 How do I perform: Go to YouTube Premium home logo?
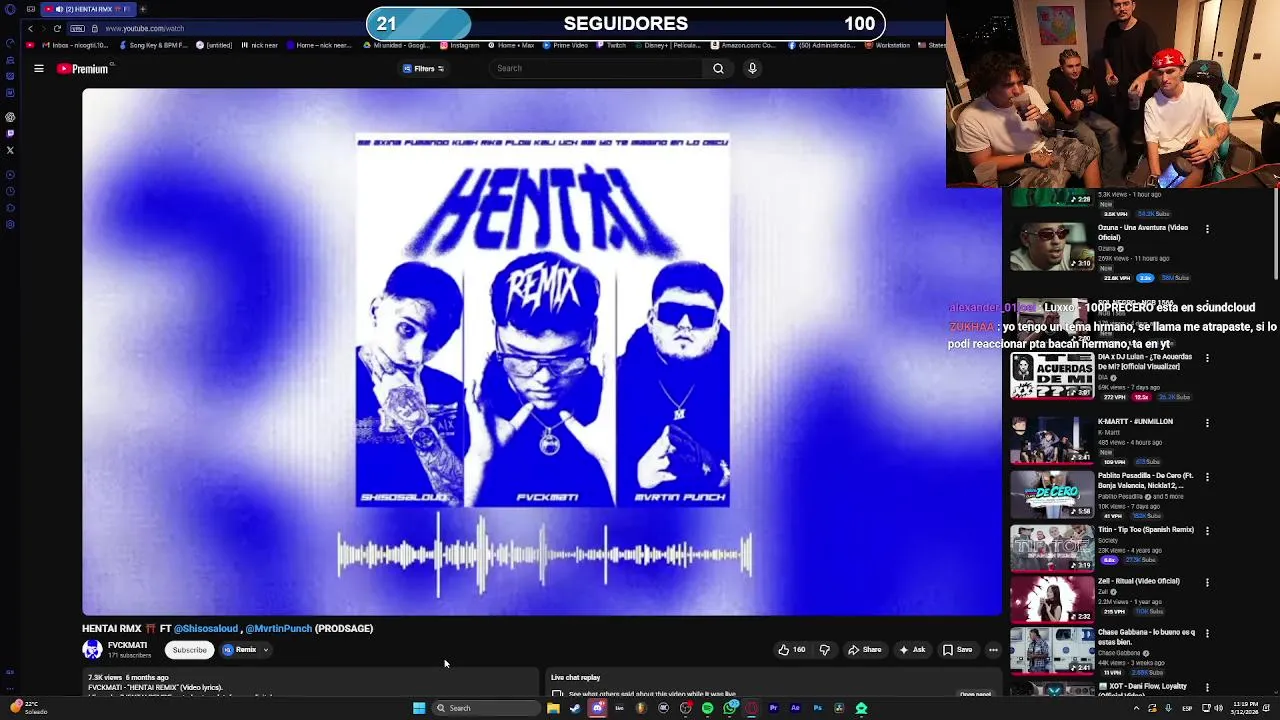click(x=83, y=69)
